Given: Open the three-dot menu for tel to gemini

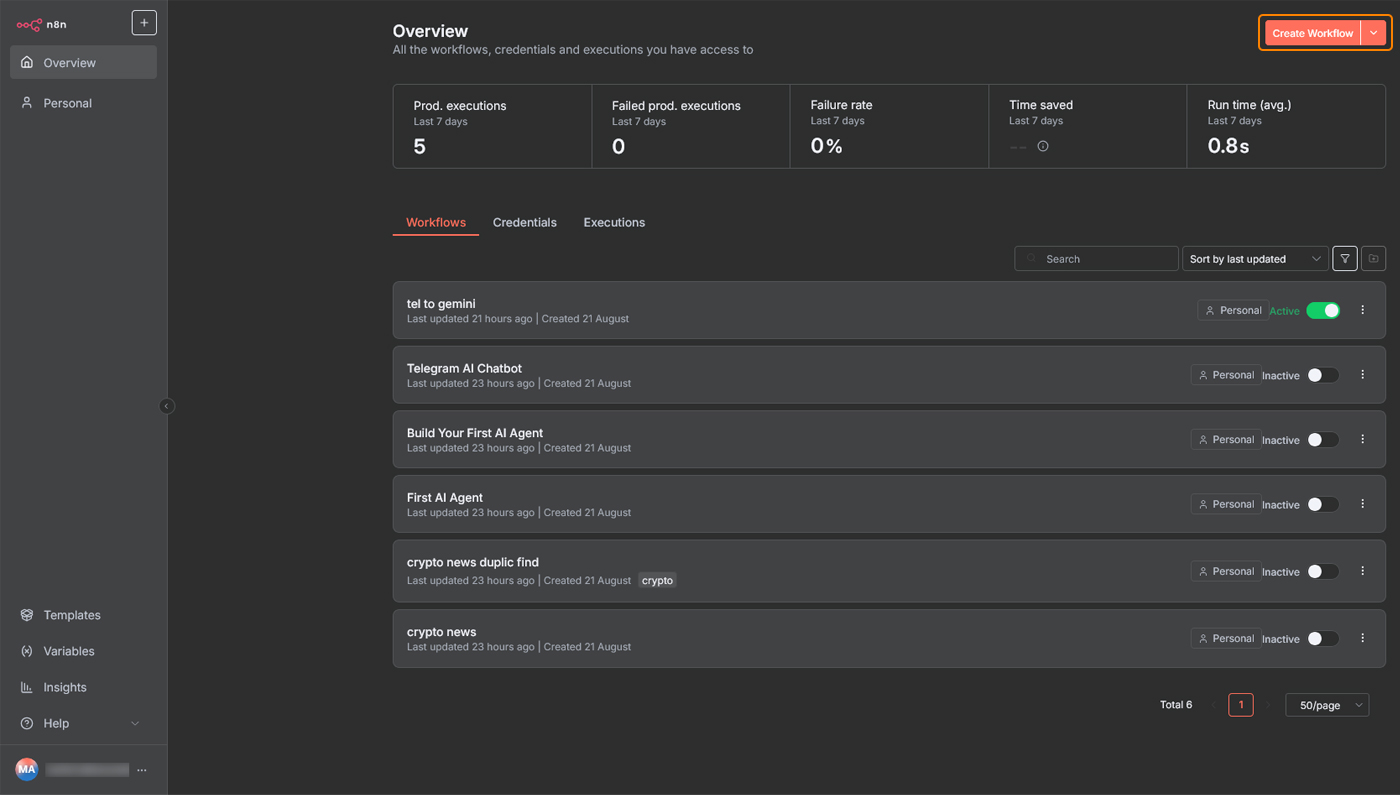Looking at the screenshot, I should pyautogui.click(x=1362, y=310).
